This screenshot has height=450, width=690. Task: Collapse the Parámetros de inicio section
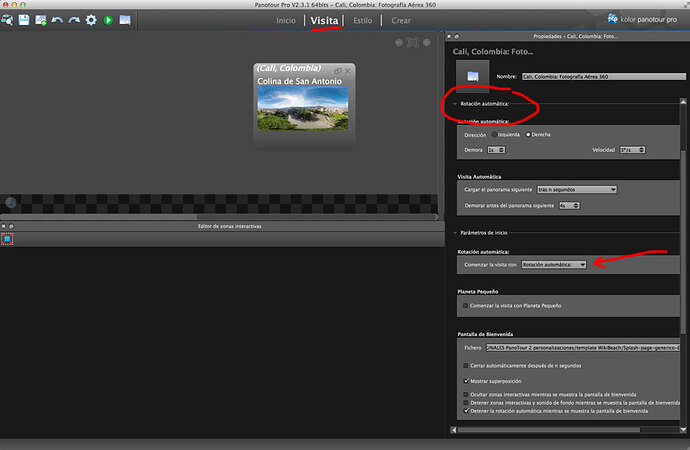pyautogui.click(x=455, y=233)
